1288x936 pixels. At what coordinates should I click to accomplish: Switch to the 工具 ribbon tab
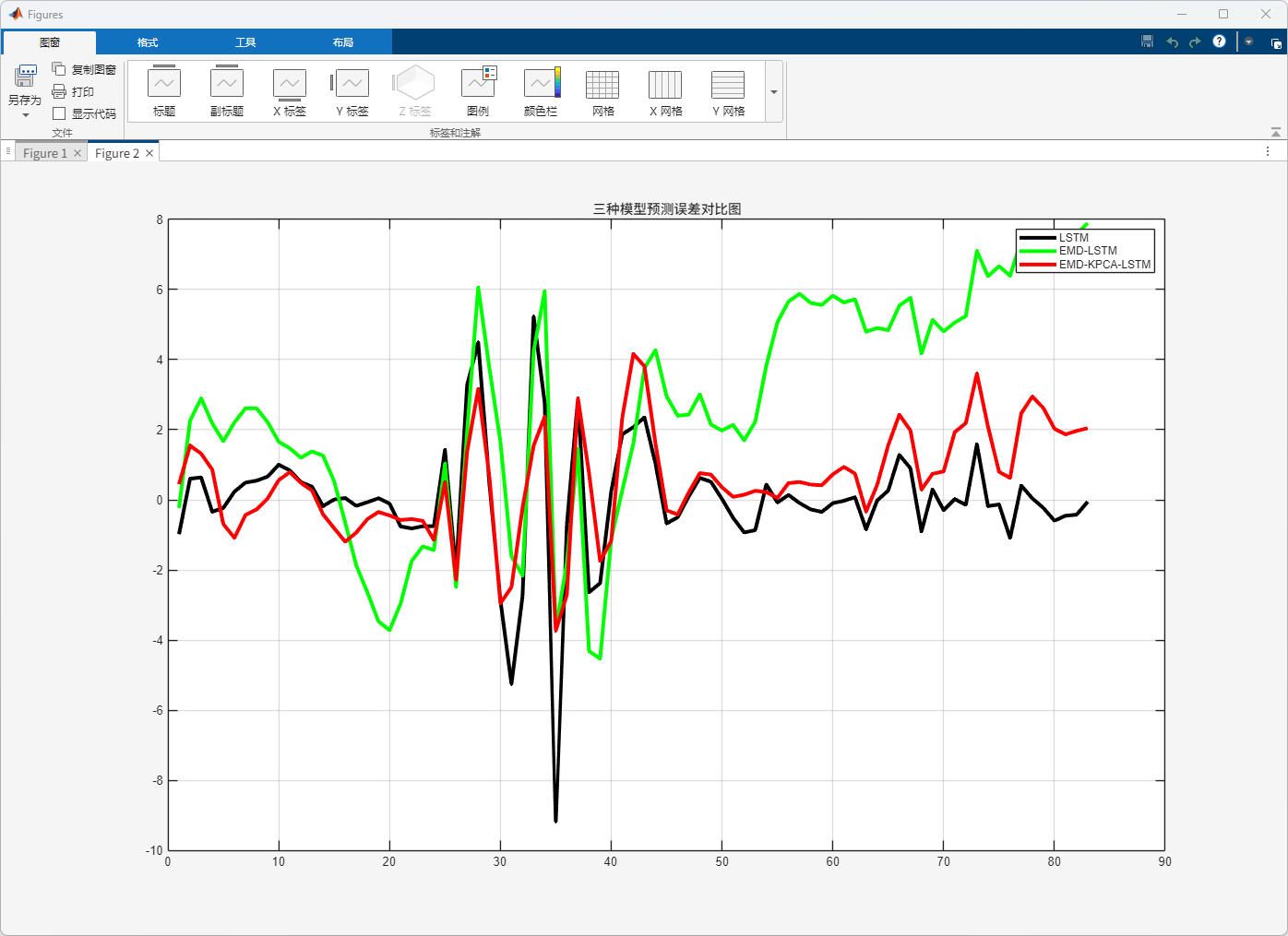point(245,42)
